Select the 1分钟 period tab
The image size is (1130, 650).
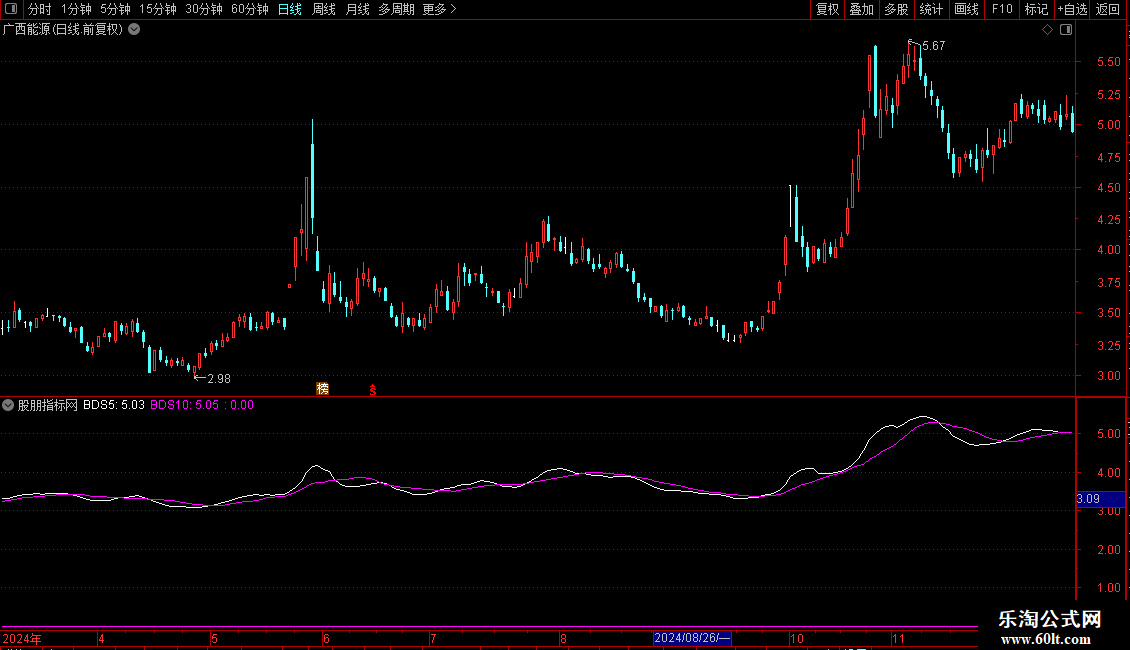coord(76,9)
